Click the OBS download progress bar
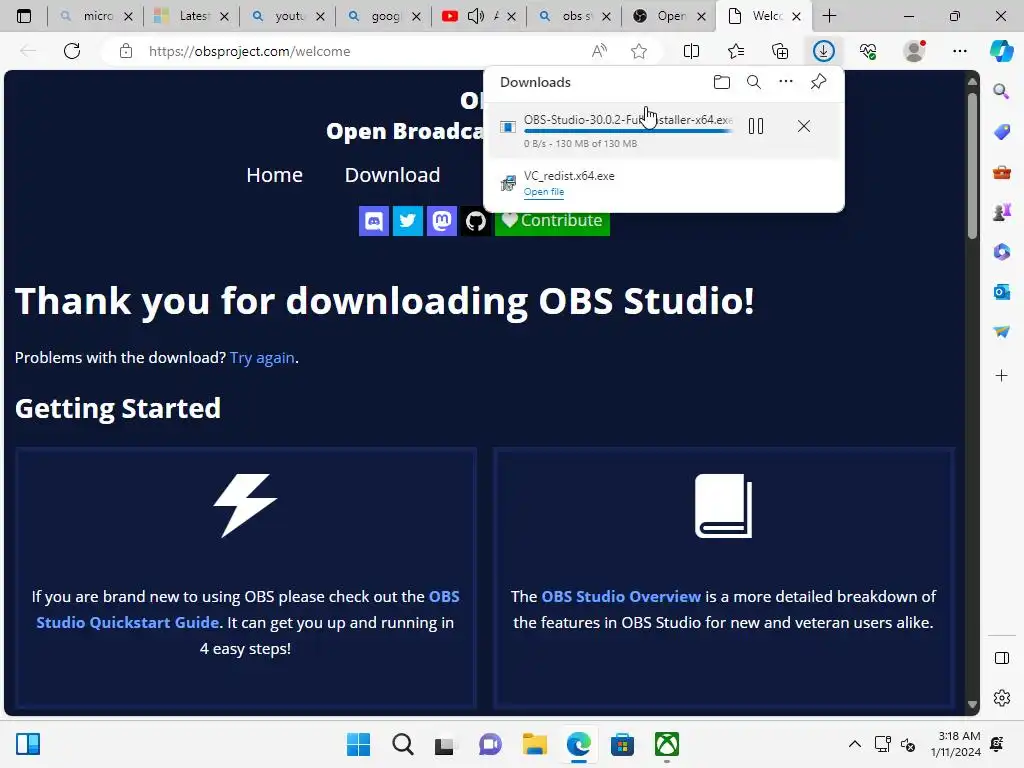 pyautogui.click(x=628, y=131)
